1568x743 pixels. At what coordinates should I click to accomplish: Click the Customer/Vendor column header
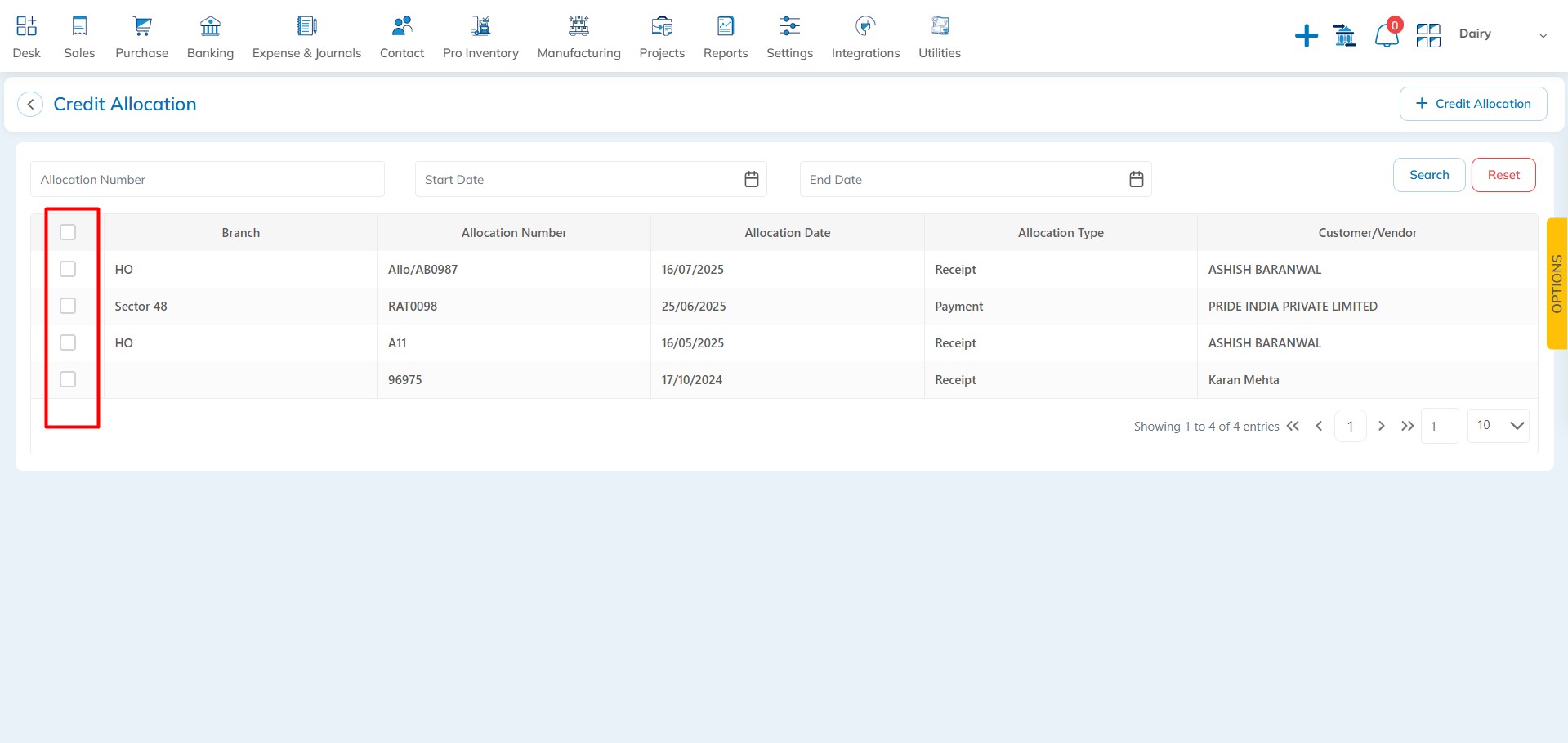click(x=1368, y=233)
